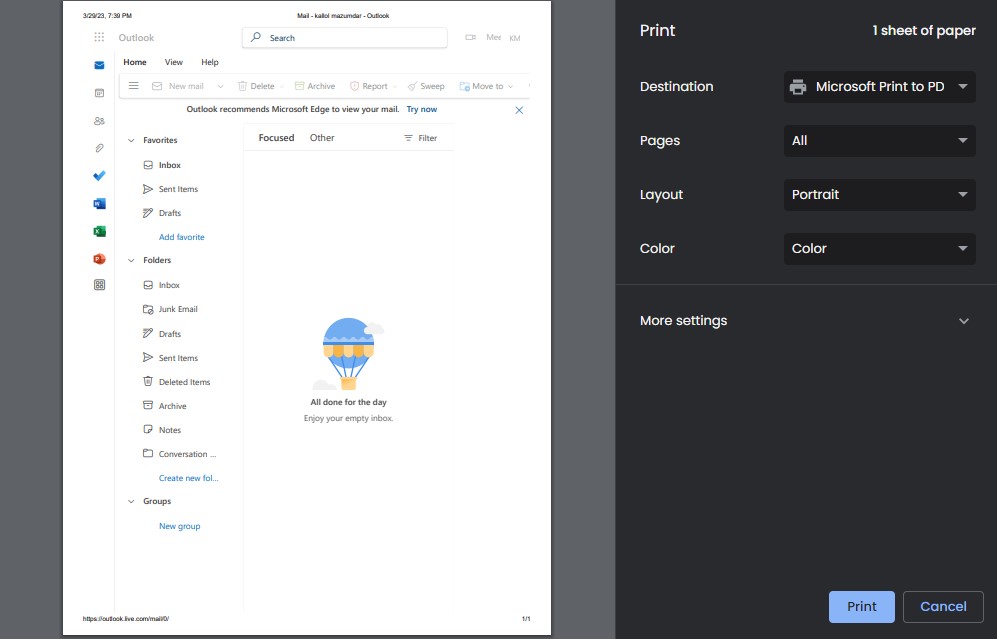
Task: Open the Pages dropdown set to All
Action: pyautogui.click(x=879, y=141)
